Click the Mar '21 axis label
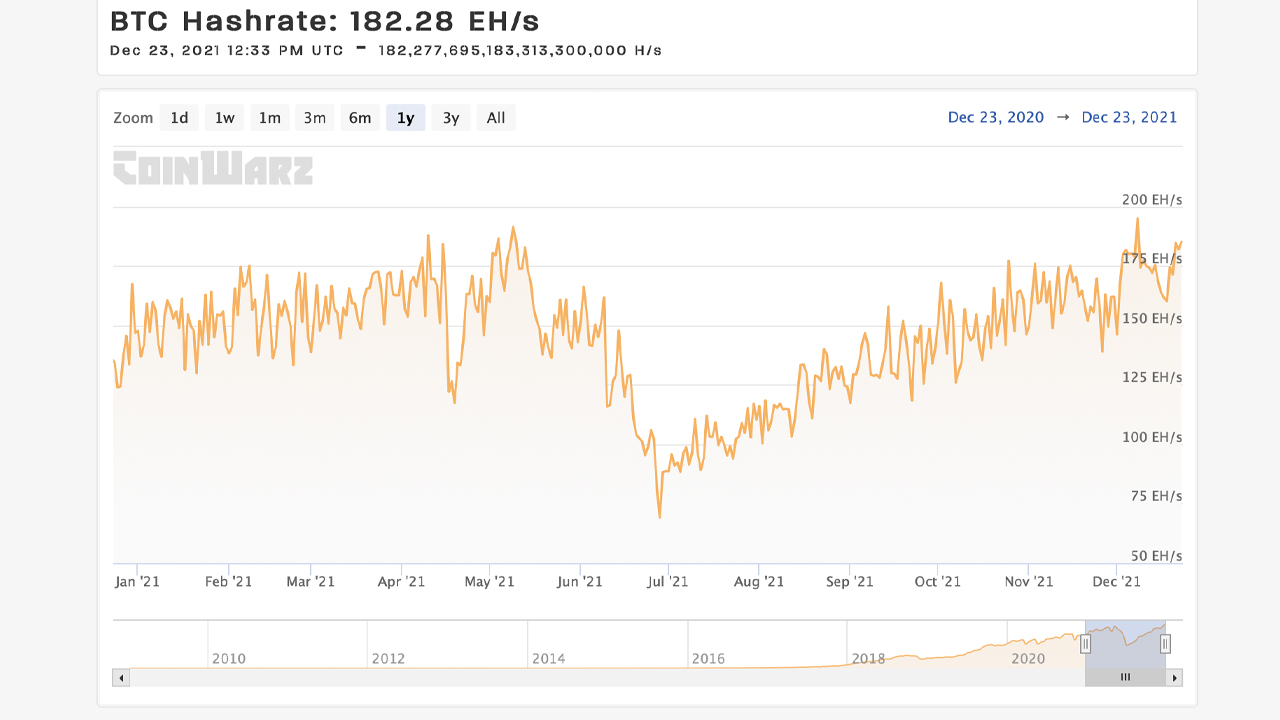1280x720 pixels. pos(311,581)
